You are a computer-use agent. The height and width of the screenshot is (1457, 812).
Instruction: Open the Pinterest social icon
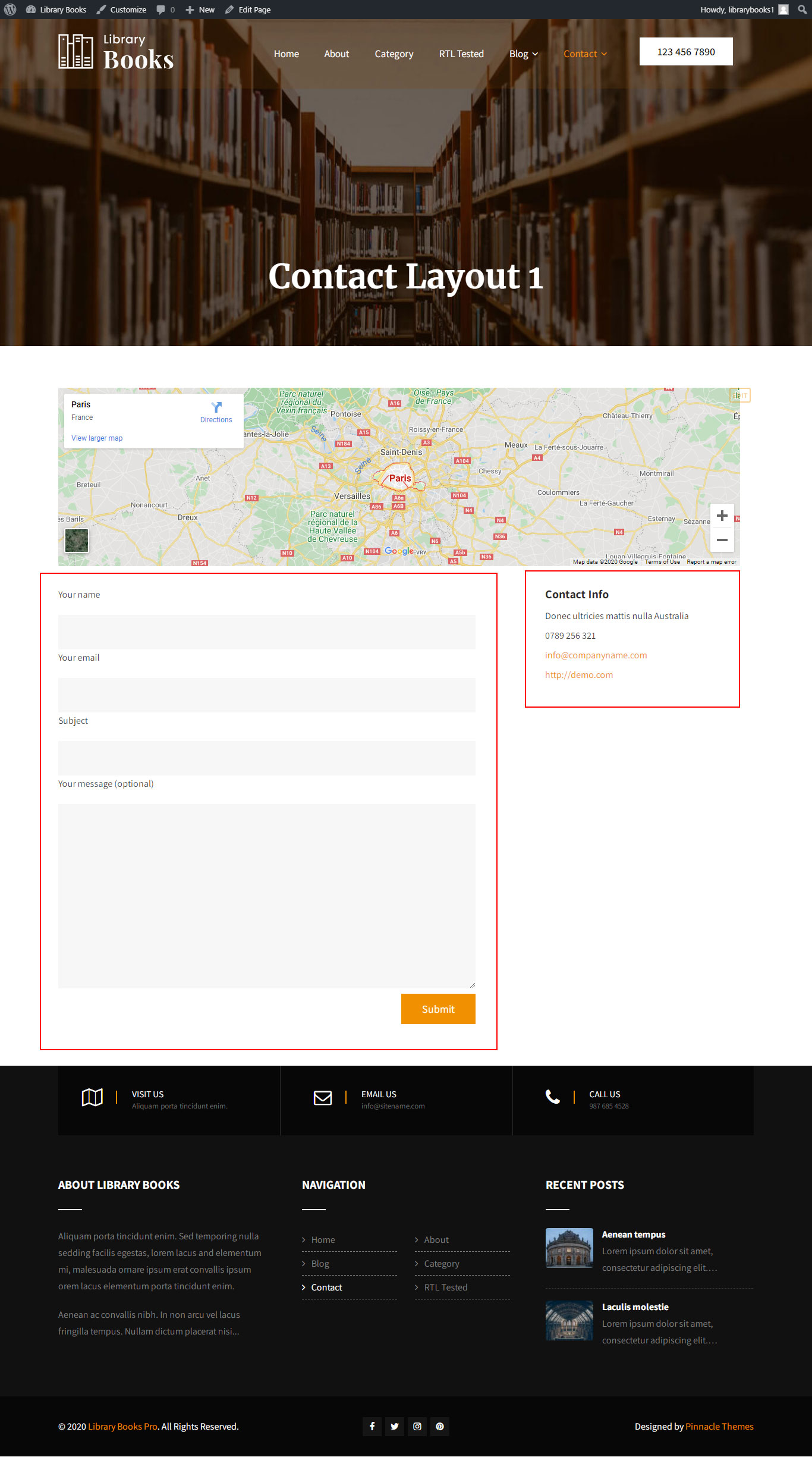click(x=440, y=1426)
